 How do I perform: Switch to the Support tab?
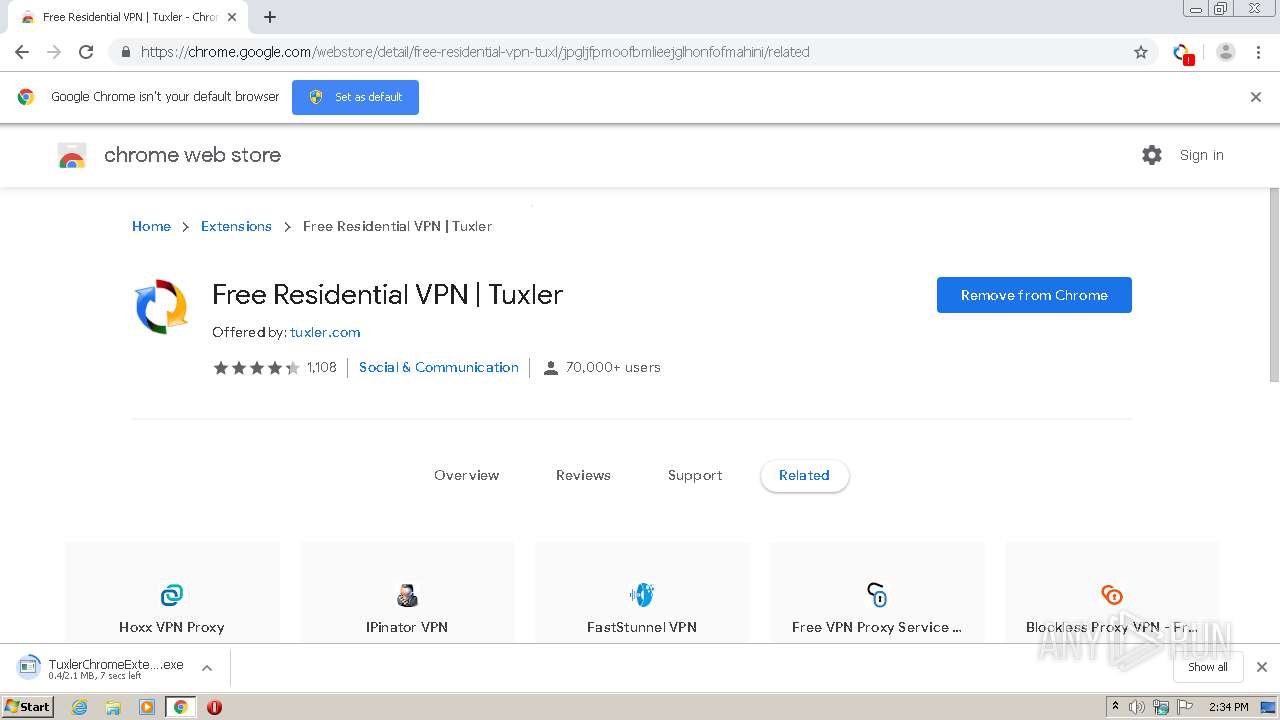click(695, 475)
